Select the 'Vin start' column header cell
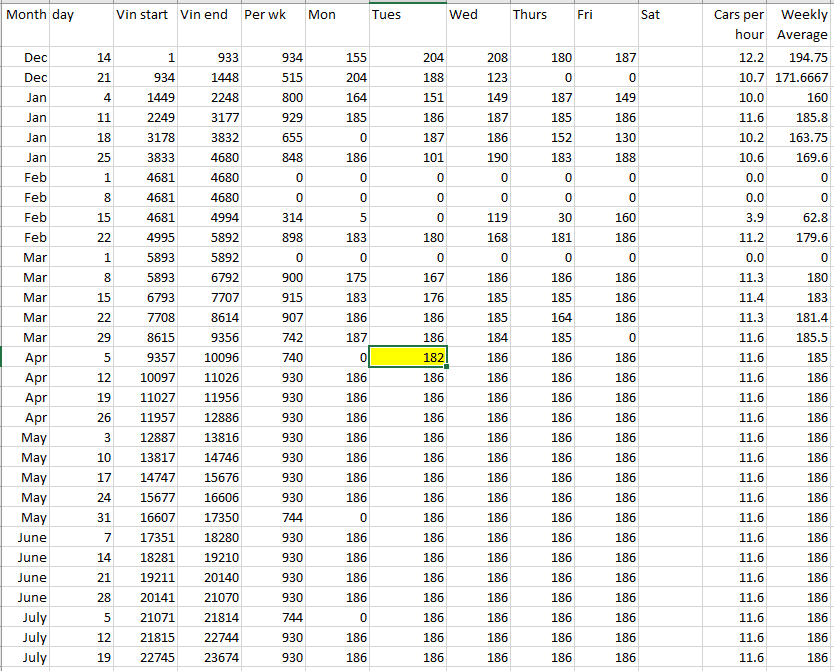This screenshot has height=671, width=834. point(144,16)
